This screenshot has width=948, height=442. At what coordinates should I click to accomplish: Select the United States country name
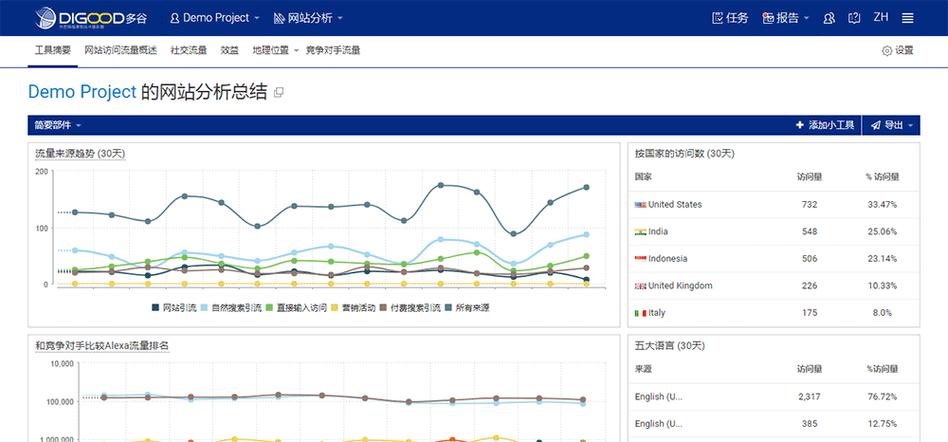coord(675,204)
